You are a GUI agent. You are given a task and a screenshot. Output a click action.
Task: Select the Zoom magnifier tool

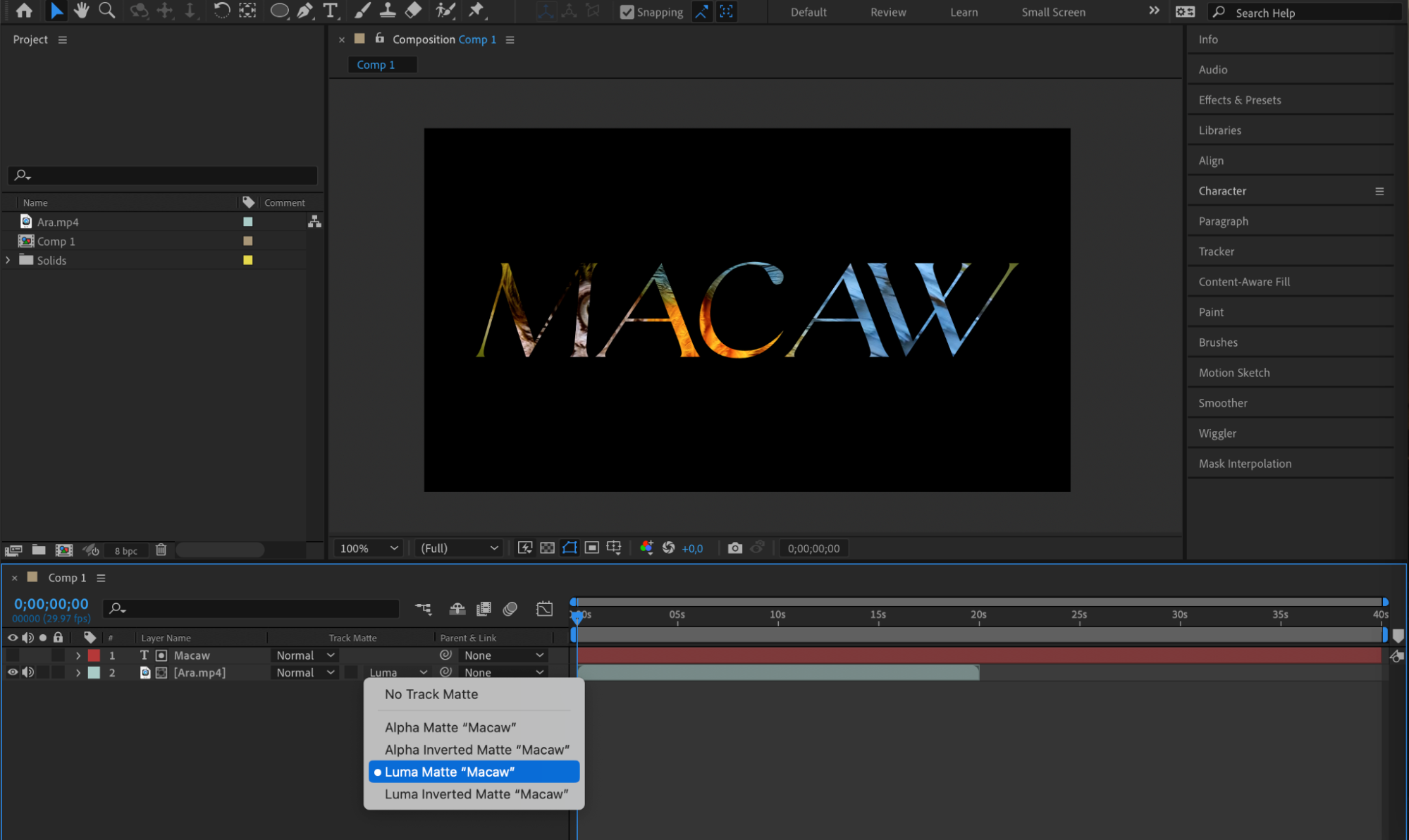point(106,11)
